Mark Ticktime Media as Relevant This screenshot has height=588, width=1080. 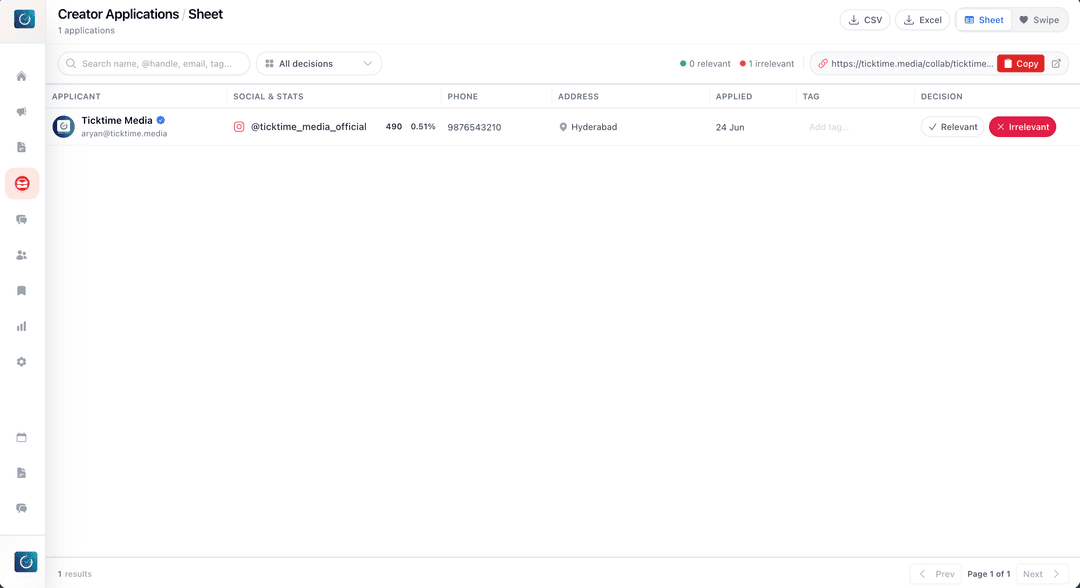click(953, 127)
